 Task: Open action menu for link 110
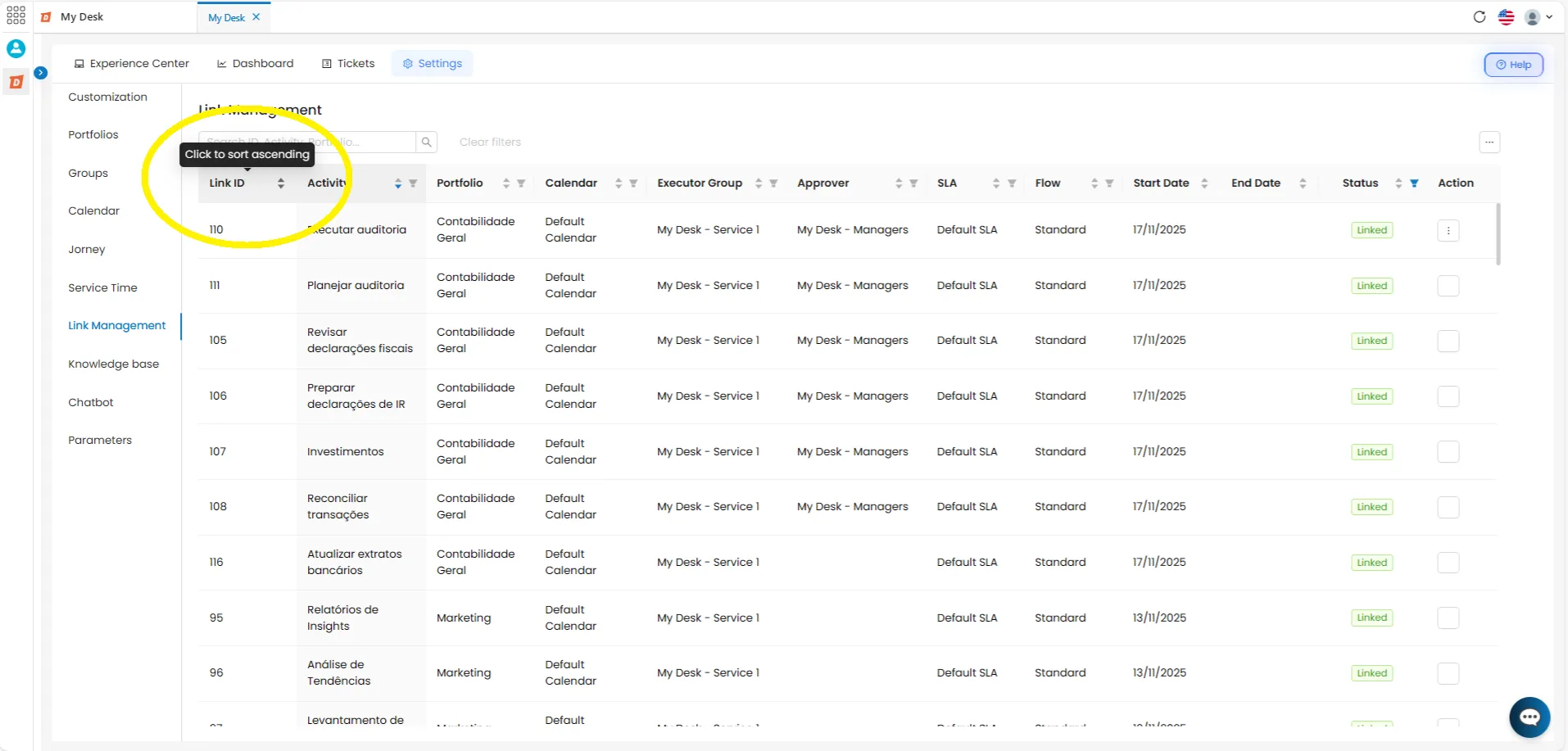1448,231
